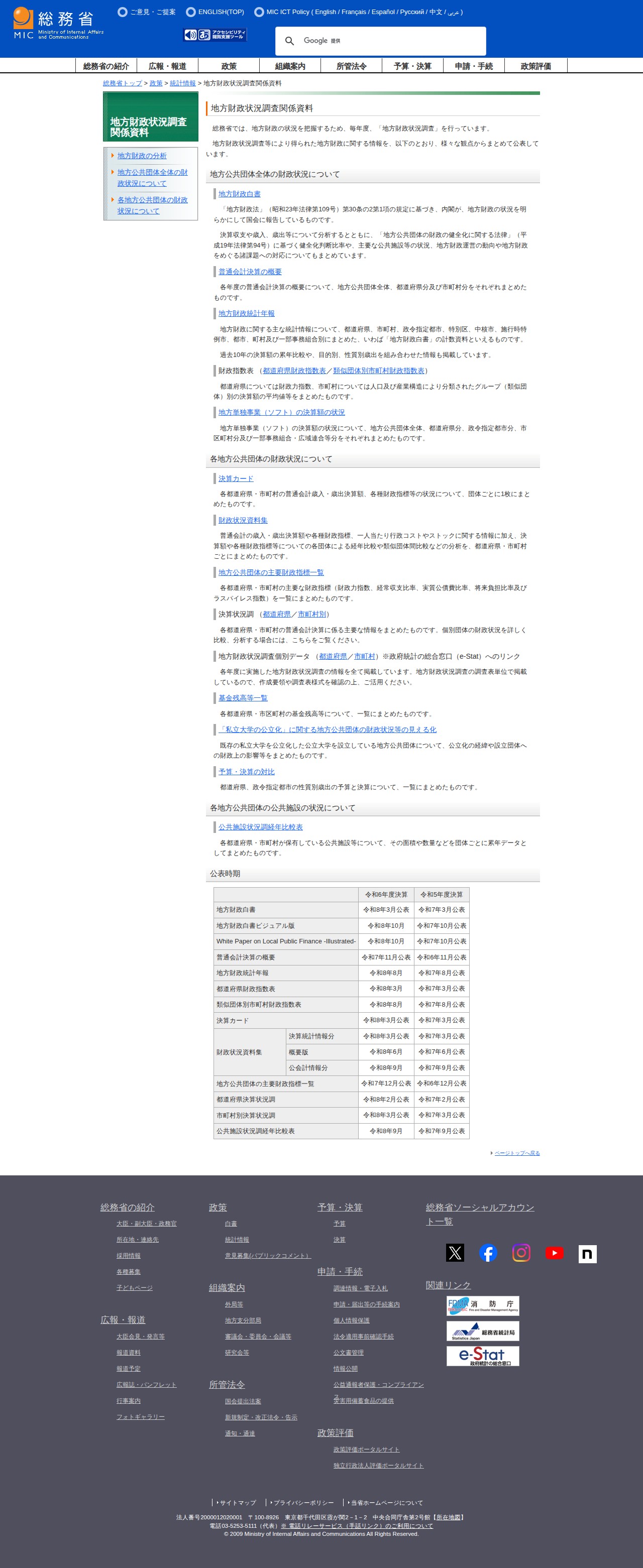The image size is (643, 1568).
Task: Open the X (Twitter) social icon
Action: pyautogui.click(x=455, y=1252)
